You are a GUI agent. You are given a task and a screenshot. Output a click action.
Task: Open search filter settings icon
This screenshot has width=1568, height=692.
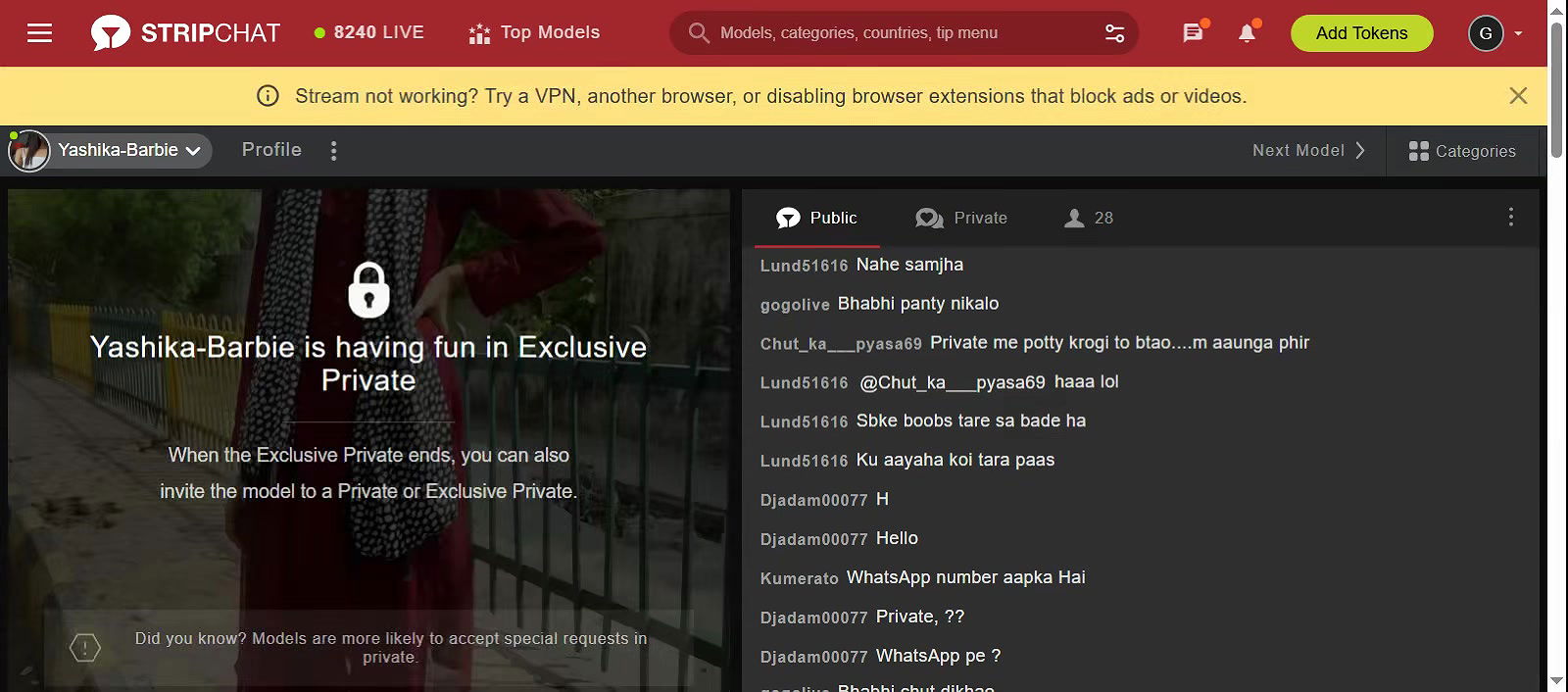coord(1114,33)
